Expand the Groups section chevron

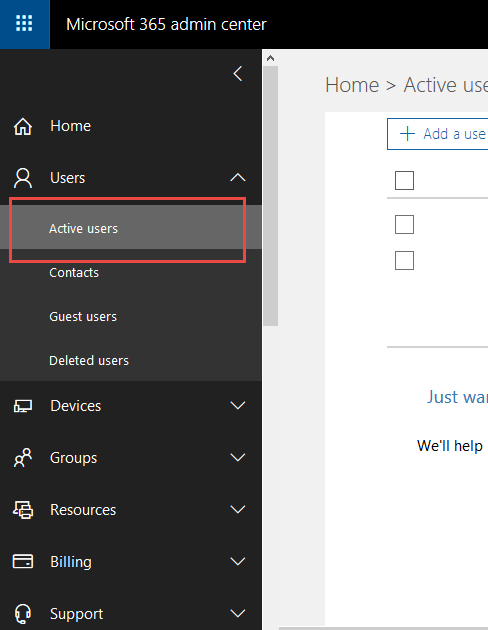(x=238, y=457)
